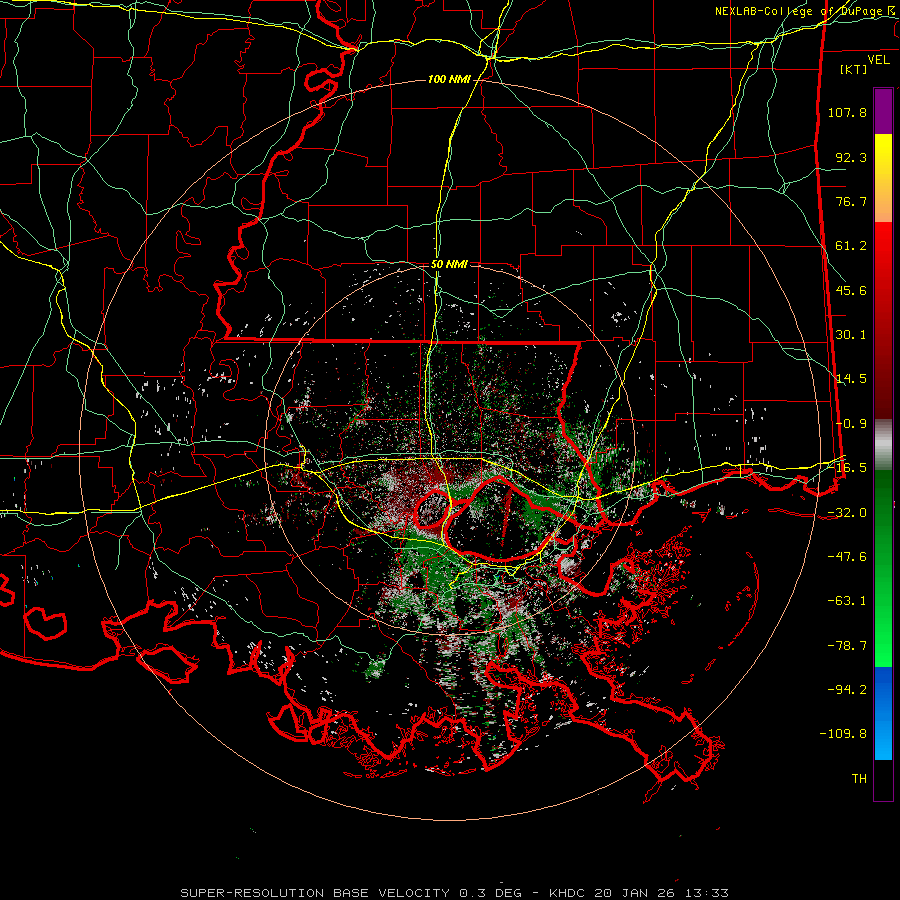Image resolution: width=900 pixels, height=900 pixels.
Task: Click the -78.7 legend value
Action: point(847,646)
